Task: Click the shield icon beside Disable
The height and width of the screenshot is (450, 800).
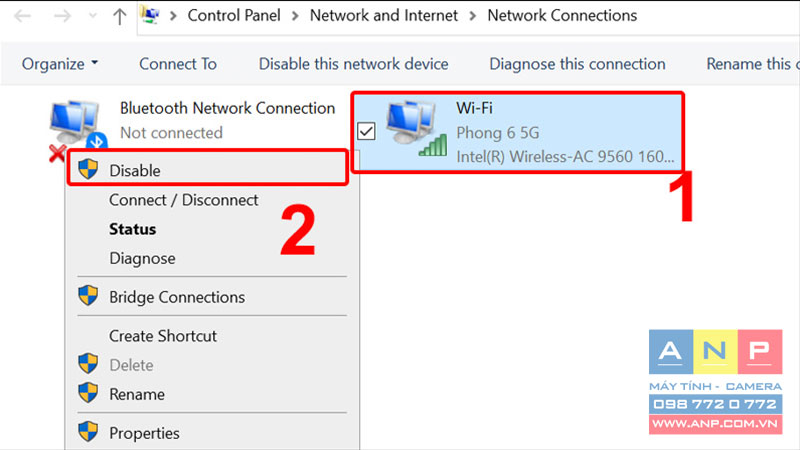Action: (88, 169)
